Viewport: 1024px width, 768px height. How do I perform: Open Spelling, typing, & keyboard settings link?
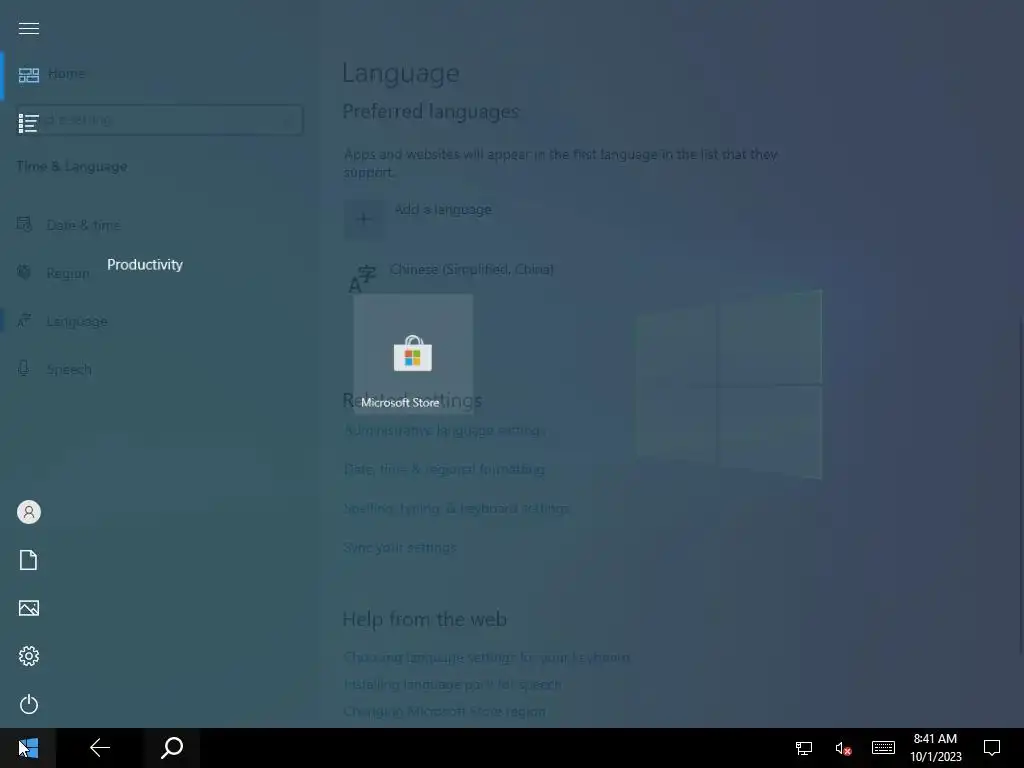456,508
